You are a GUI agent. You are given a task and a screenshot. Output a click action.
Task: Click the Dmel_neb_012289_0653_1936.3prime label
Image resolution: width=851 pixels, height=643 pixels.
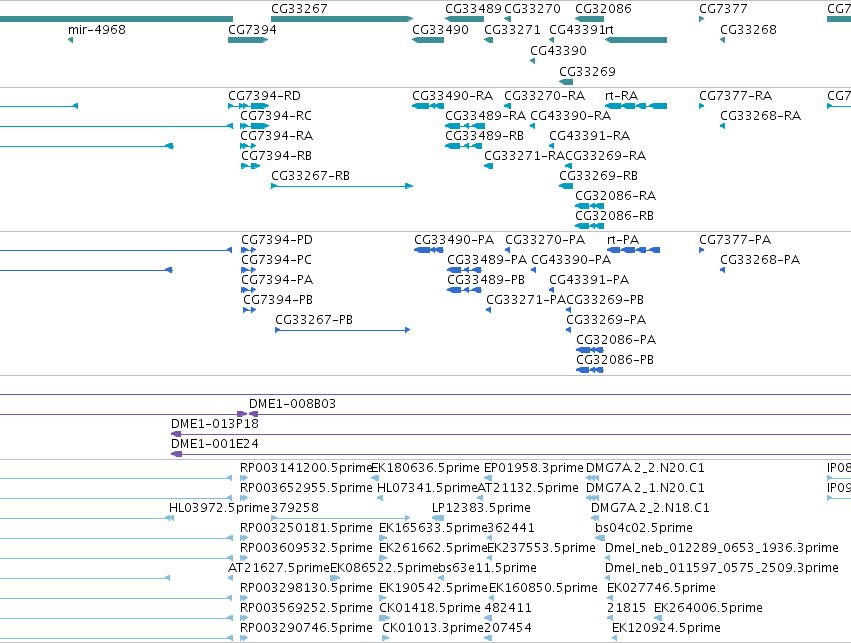[722, 549]
